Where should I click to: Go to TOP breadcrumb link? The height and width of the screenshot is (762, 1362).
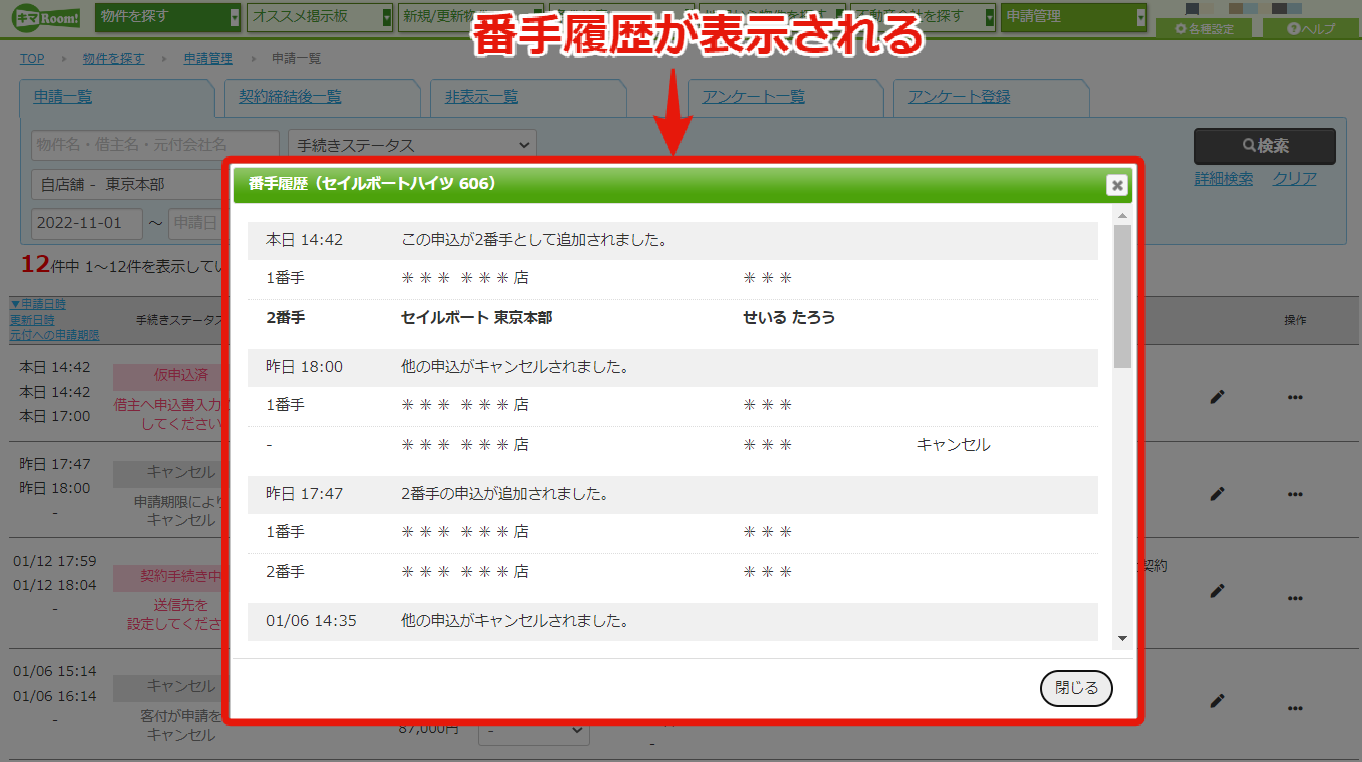(x=32, y=59)
